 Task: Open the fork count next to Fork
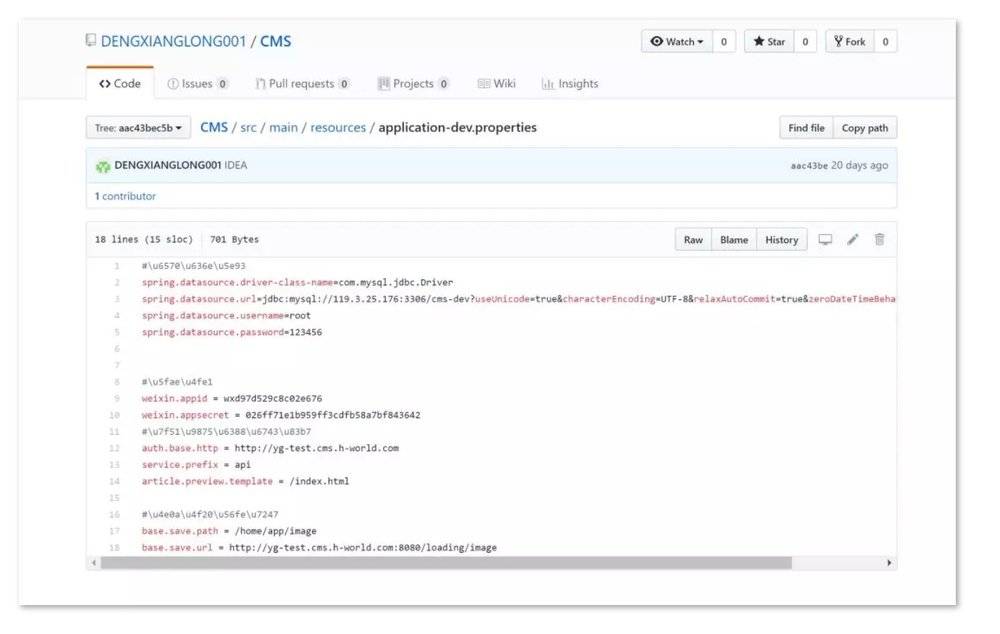tap(885, 41)
